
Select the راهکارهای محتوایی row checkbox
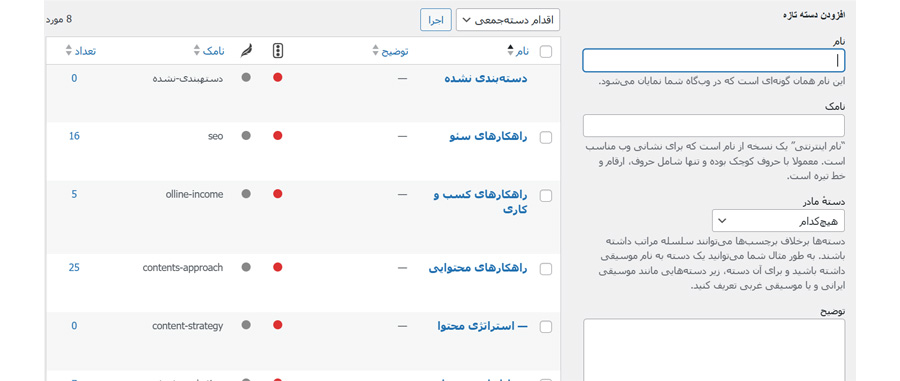pyautogui.click(x=546, y=269)
